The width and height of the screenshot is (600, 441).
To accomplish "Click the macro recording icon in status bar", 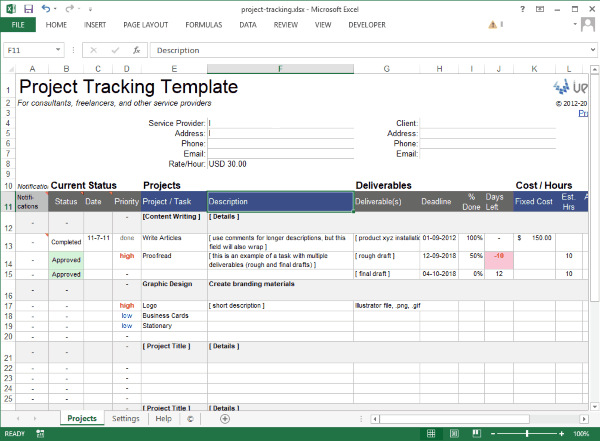I will [x=40, y=434].
